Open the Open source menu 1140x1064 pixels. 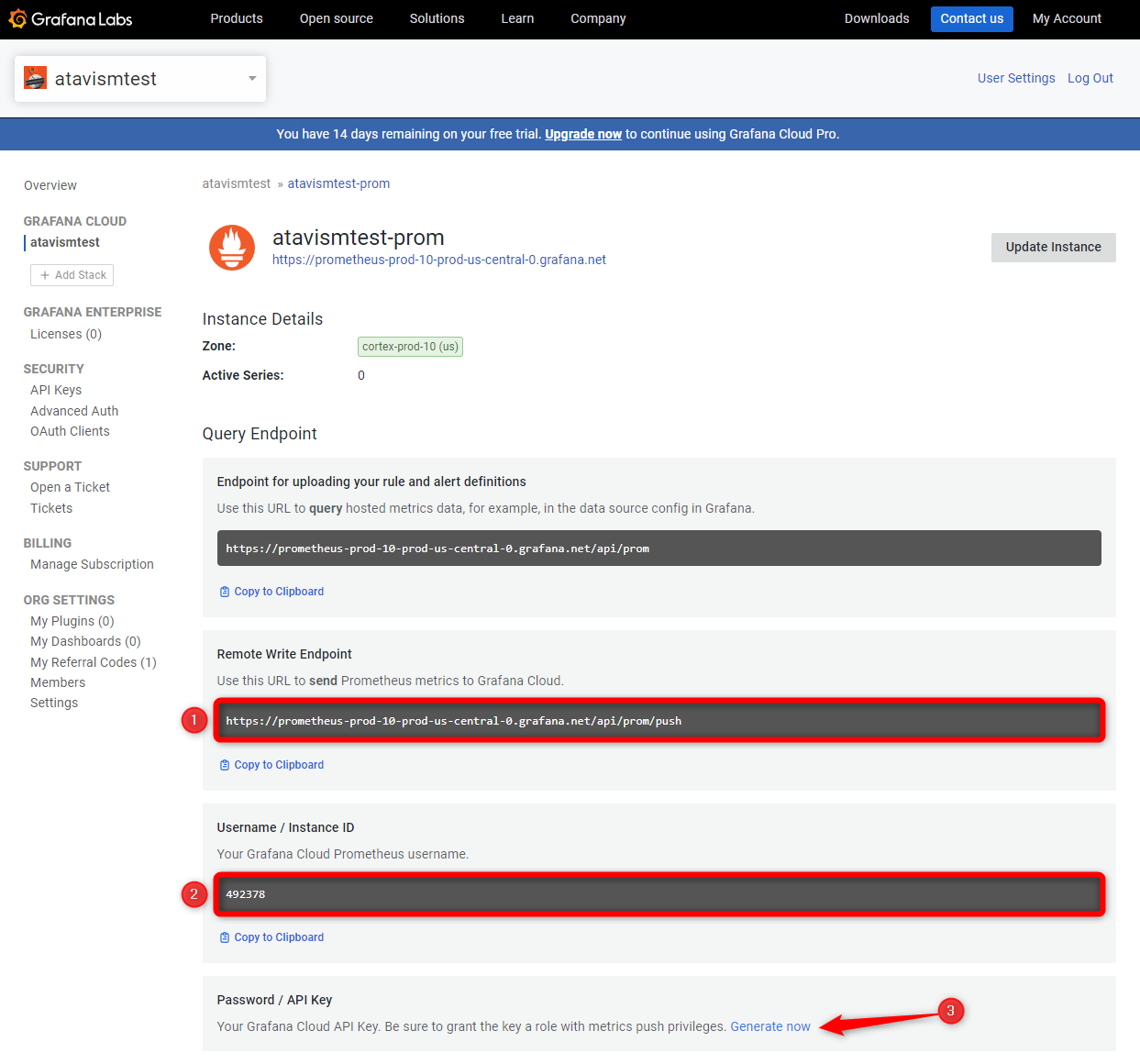(336, 18)
